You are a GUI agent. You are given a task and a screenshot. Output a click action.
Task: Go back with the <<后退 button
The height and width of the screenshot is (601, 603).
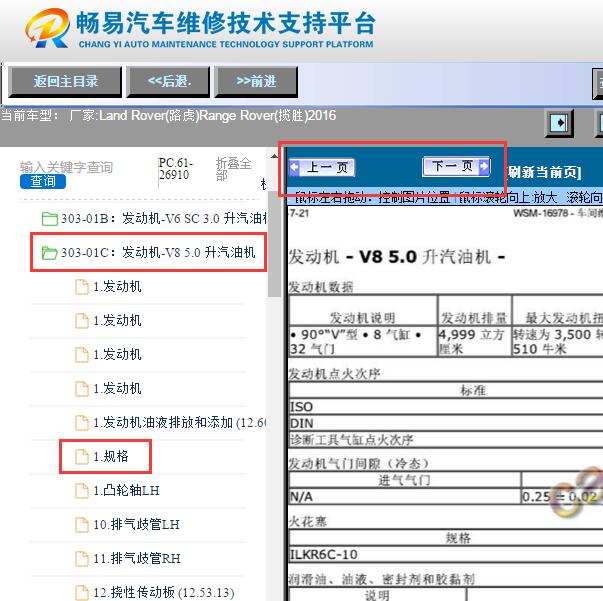point(168,82)
